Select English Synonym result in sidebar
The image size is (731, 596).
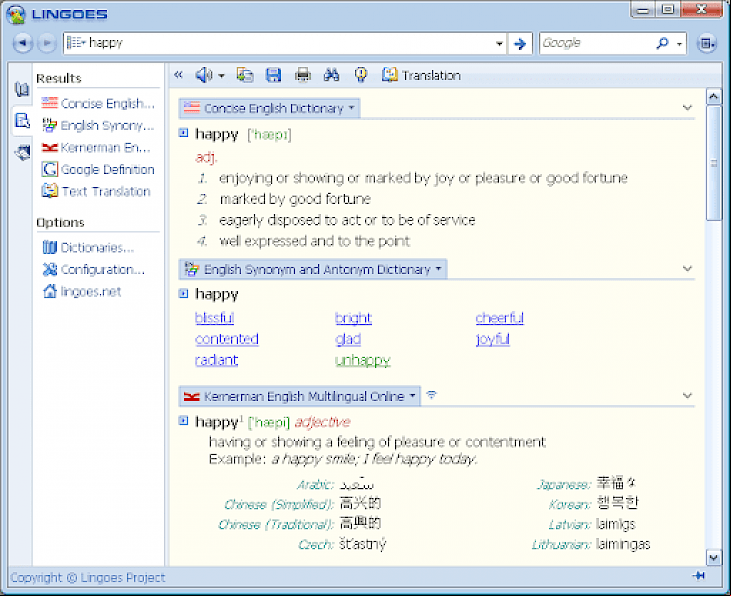coord(98,125)
